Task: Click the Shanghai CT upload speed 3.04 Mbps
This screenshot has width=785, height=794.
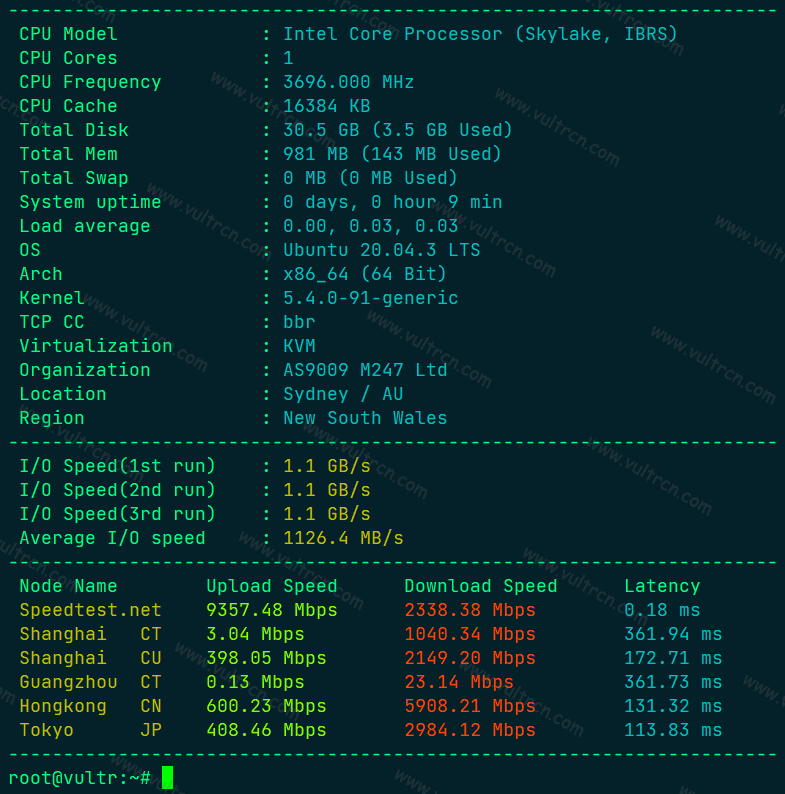Action: pos(255,634)
